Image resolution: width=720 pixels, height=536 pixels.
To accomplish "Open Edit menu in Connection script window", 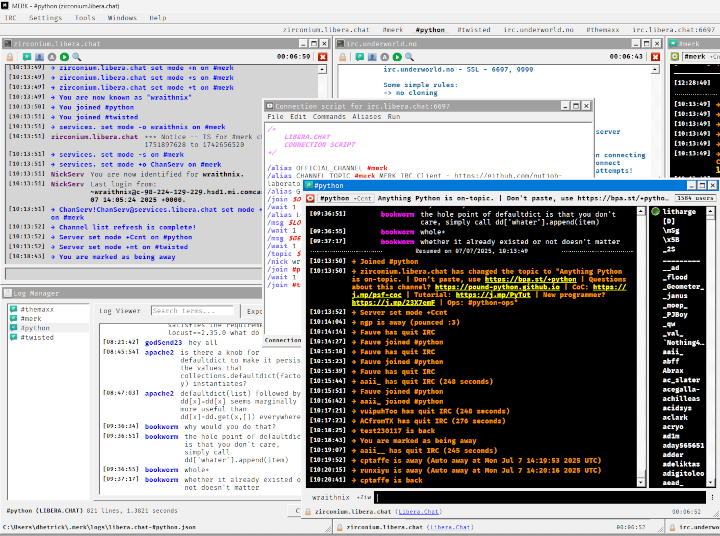I will [x=298, y=117].
